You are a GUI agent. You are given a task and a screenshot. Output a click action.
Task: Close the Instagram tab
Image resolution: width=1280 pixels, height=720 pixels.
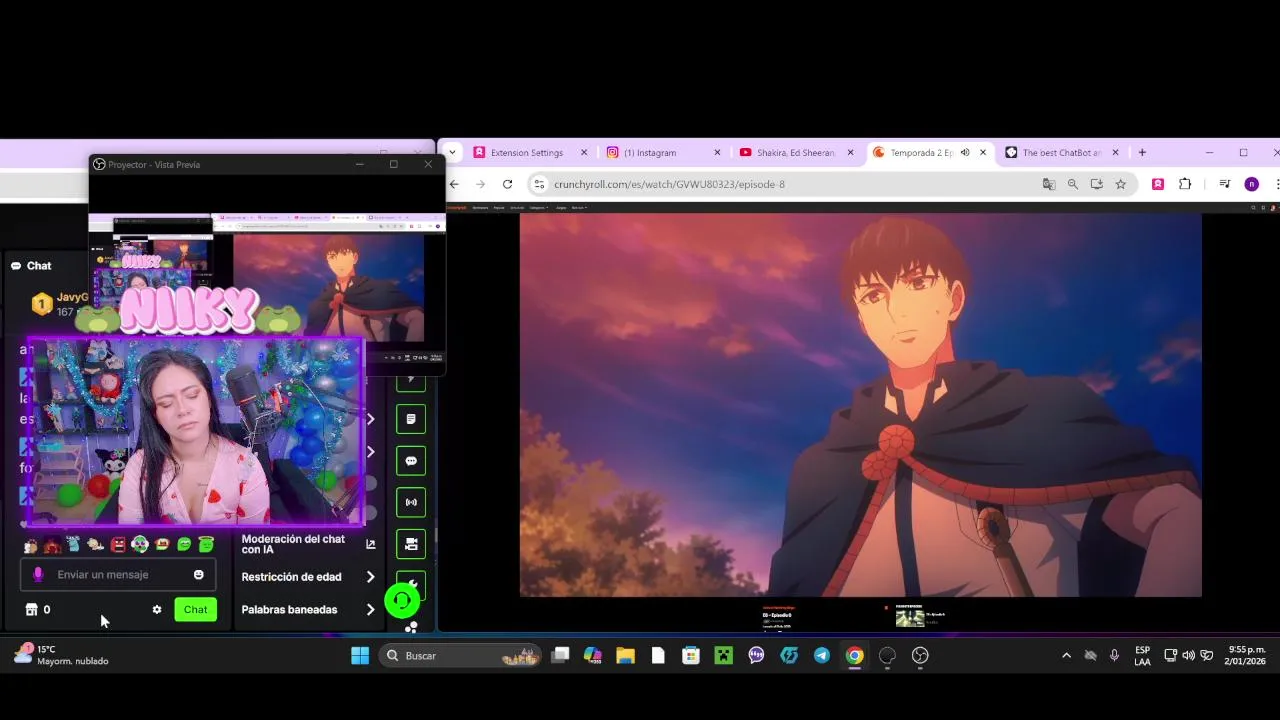pyautogui.click(x=717, y=153)
